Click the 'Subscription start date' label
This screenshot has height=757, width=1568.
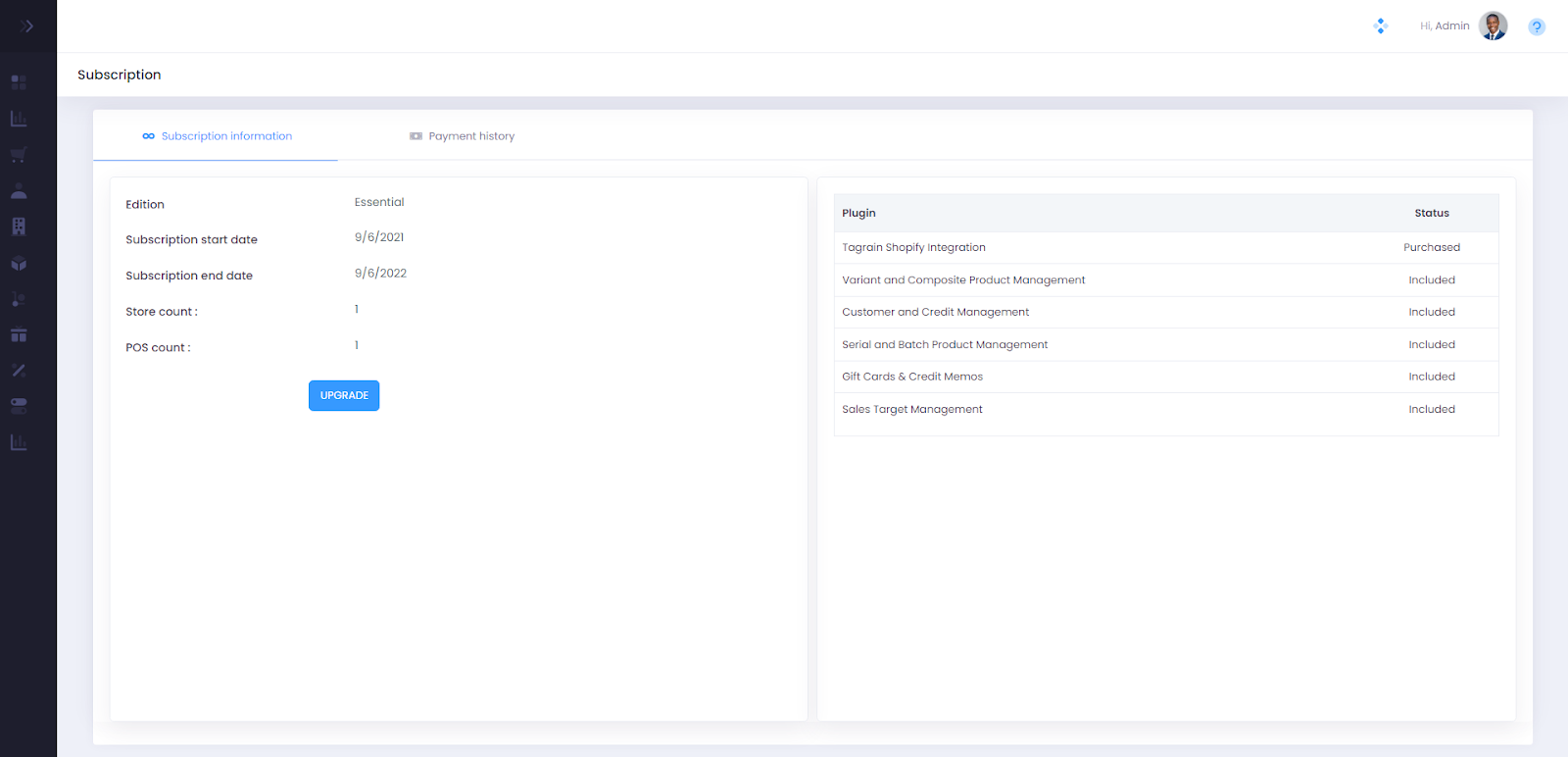point(191,240)
